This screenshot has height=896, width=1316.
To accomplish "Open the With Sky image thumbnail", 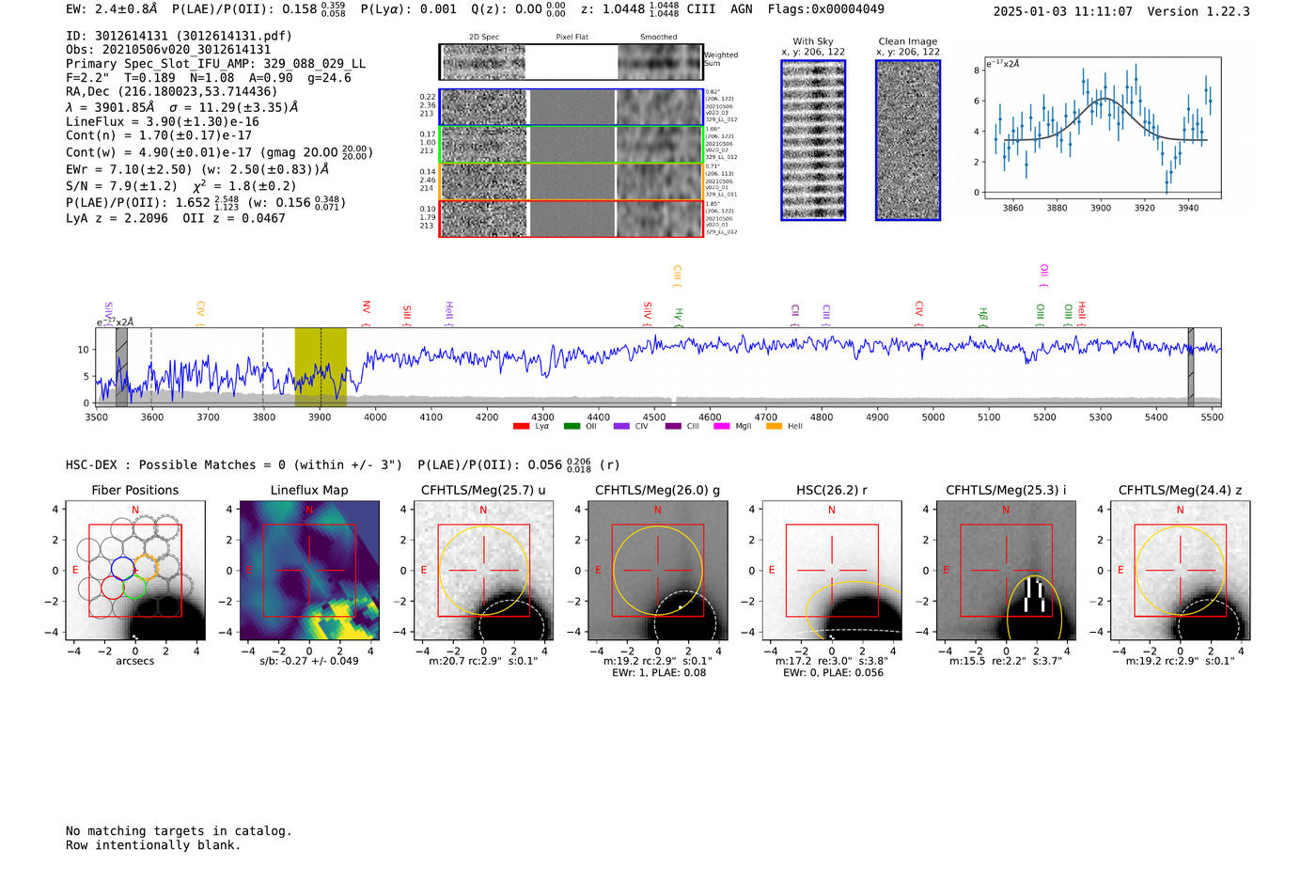I will [x=813, y=140].
